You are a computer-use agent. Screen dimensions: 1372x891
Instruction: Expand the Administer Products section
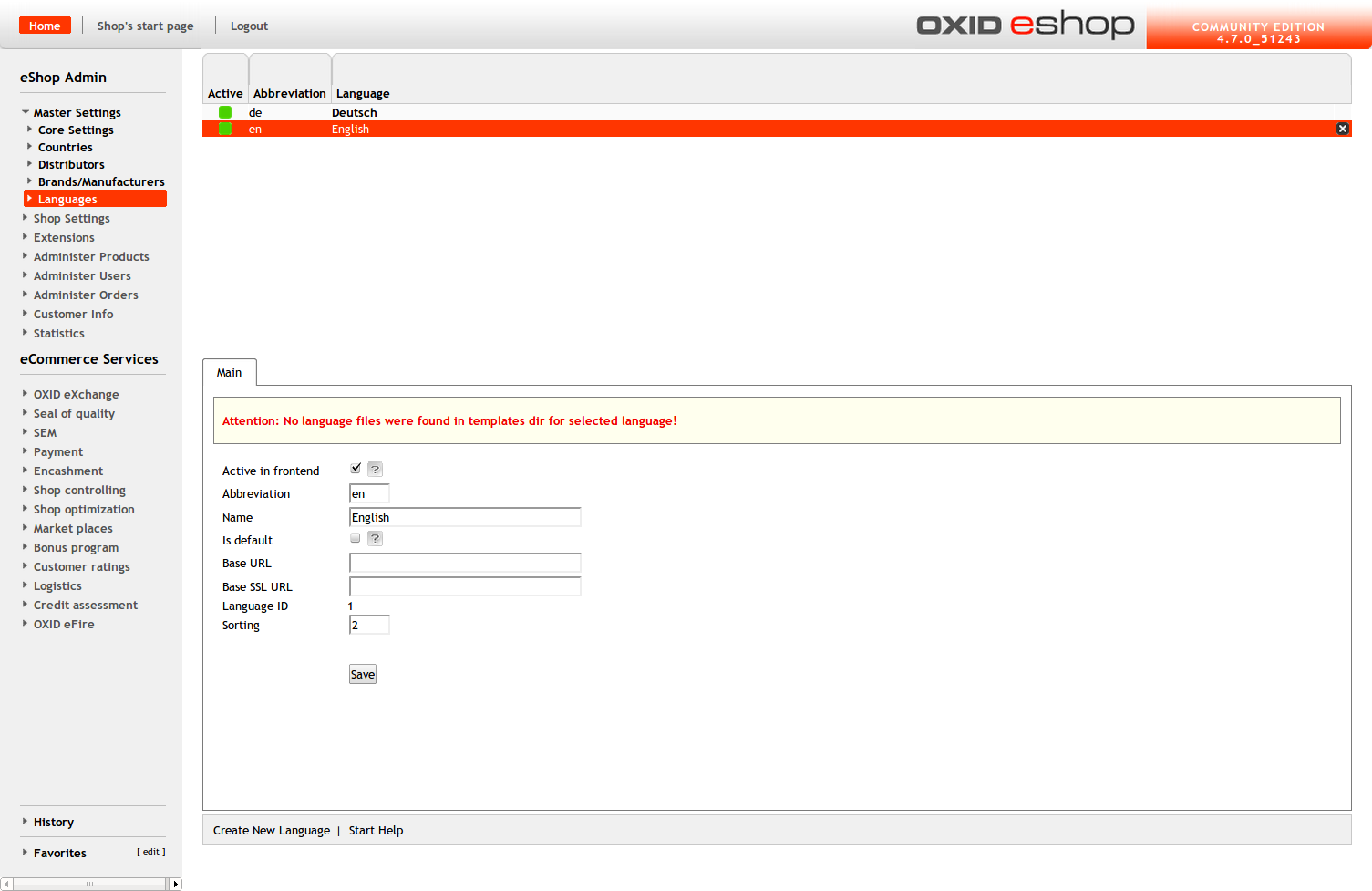click(x=91, y=257)
